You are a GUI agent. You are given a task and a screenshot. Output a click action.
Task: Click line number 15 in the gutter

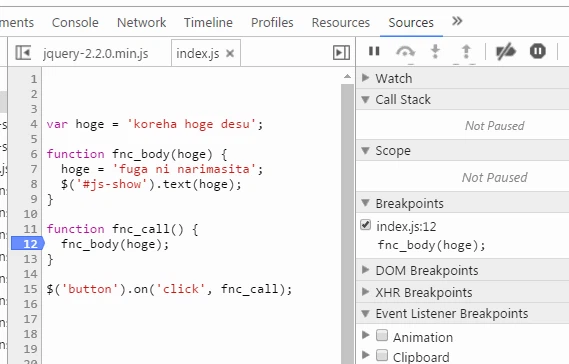30,289
